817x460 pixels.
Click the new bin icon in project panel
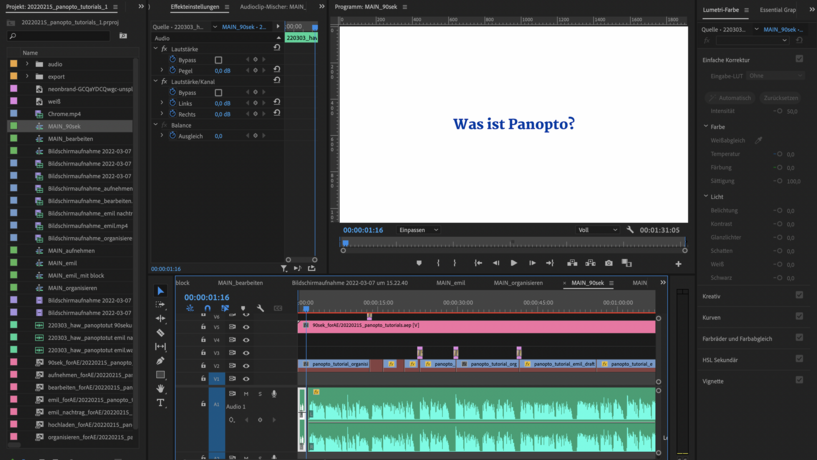123,36
